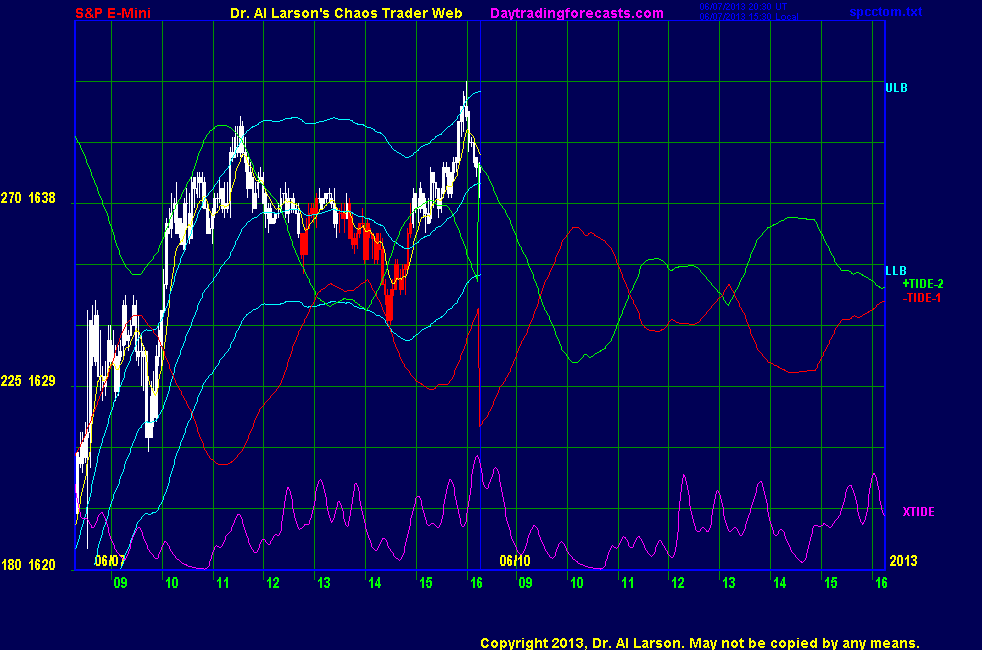Click the "06/10" session date label

point(515,560)
